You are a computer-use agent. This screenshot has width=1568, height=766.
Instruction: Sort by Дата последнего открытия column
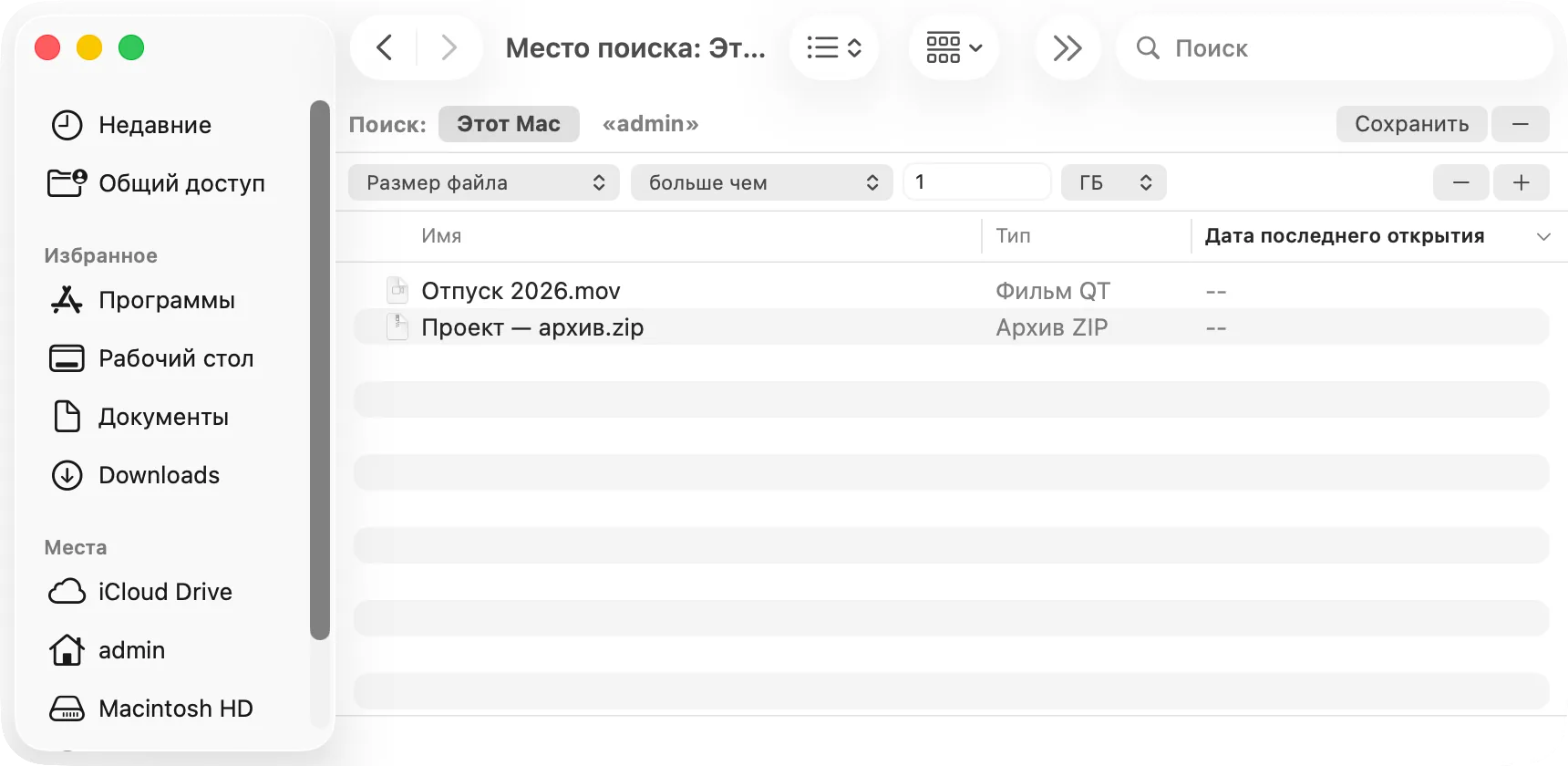[x=1345, y=236]
